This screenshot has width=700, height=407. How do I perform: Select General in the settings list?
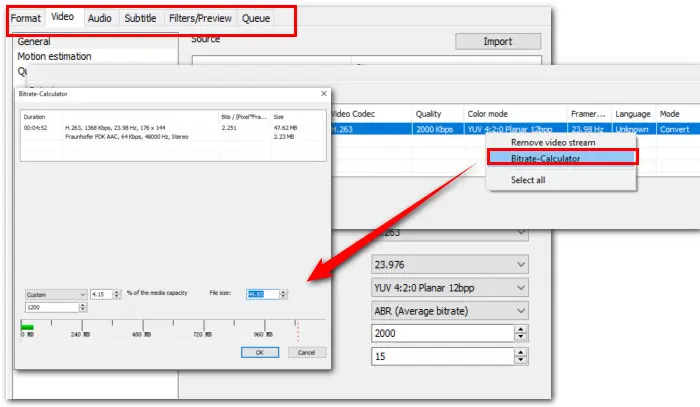(x=34, y=42)
